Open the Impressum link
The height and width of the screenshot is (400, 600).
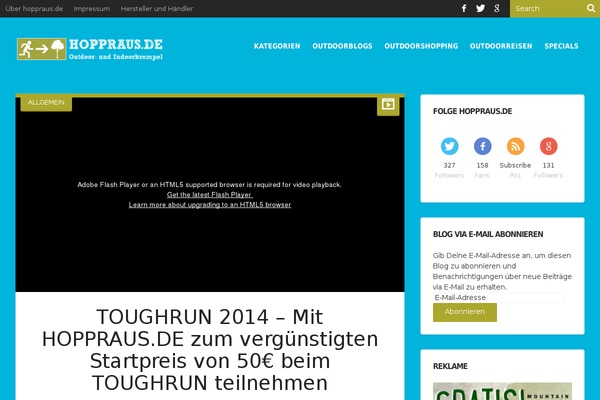click(92, 8)
